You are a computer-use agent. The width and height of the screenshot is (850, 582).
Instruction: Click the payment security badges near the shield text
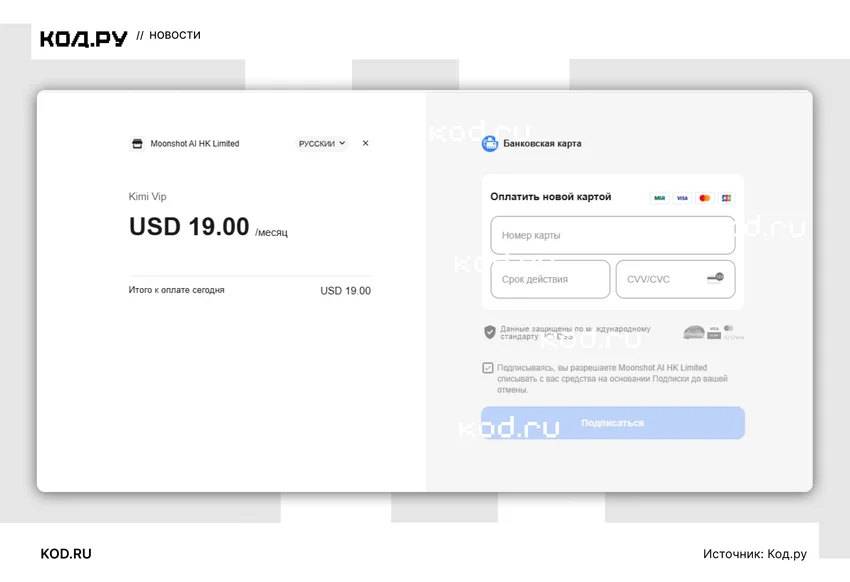tap(713, 332)
